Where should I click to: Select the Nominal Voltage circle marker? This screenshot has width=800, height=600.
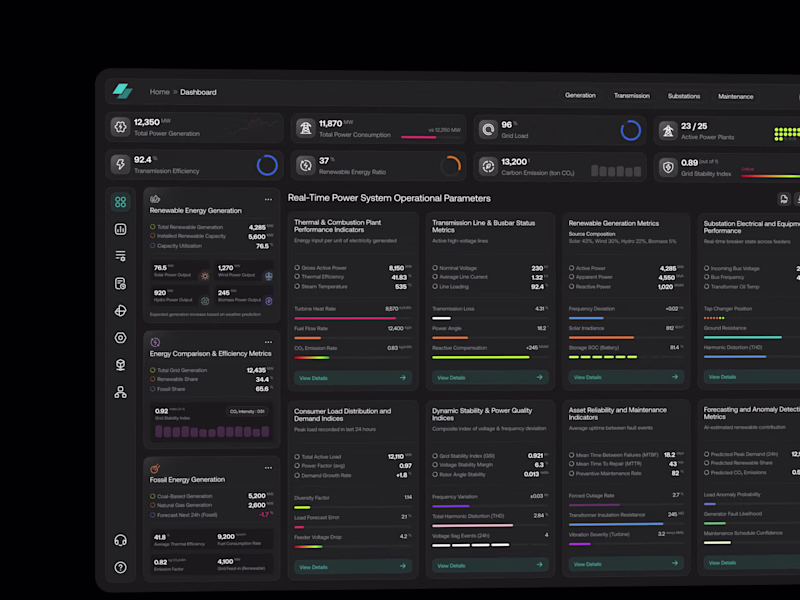click(435, 267)
